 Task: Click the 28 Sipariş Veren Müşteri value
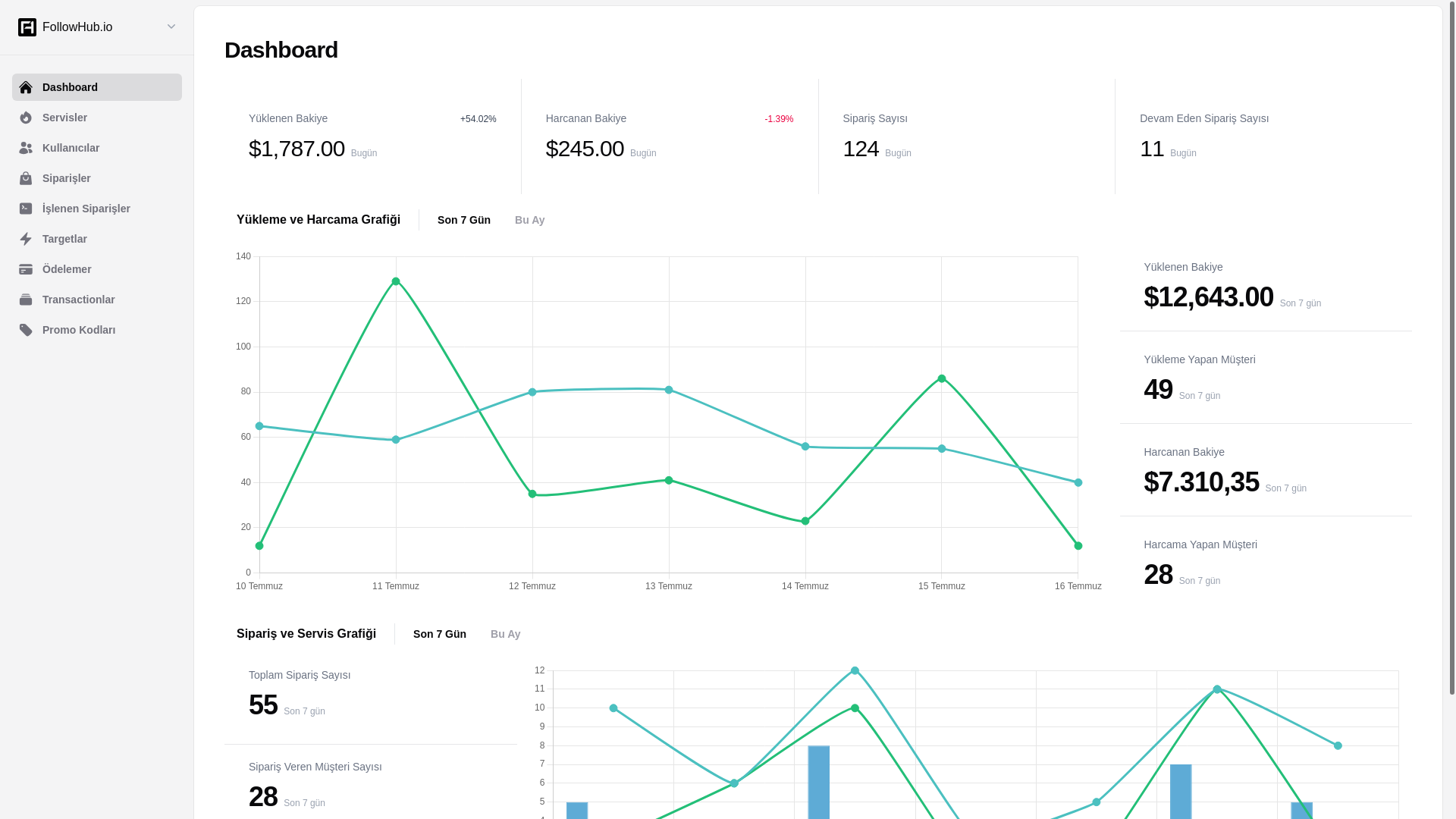click(x=263, y=797)
